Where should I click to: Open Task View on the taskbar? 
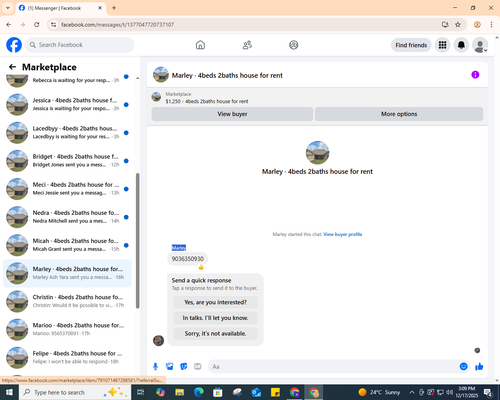click(x=141, y=392)
